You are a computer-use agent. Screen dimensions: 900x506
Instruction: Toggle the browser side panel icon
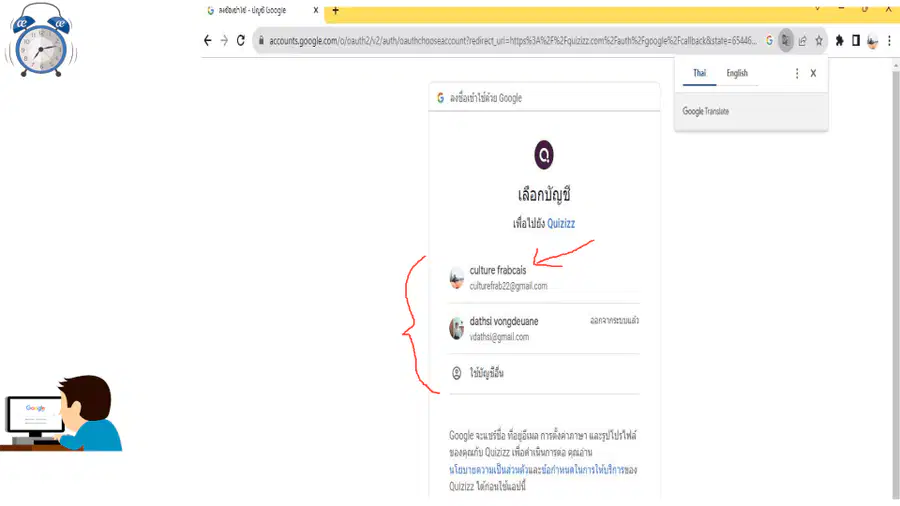[856, 41]
